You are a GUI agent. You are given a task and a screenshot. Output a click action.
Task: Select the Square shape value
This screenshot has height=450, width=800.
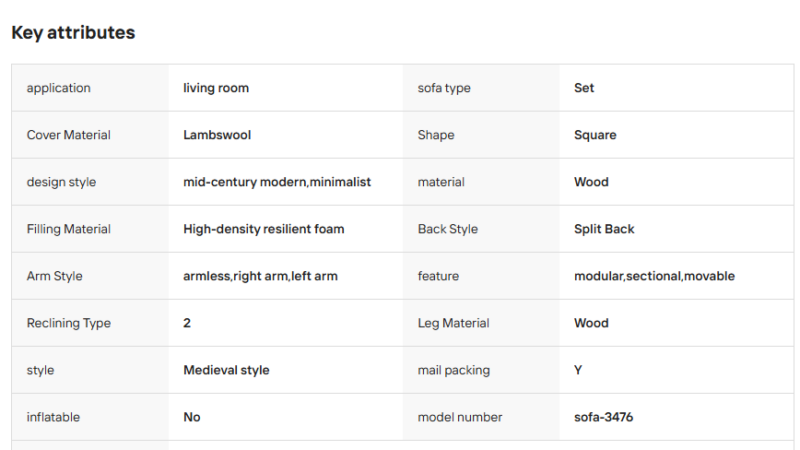click(x=595, y=135)
